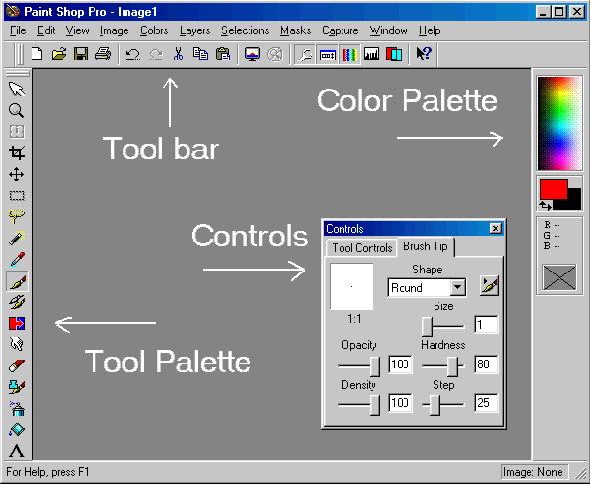This screenshot has width=590, height=484.
Task: Switch to the Tool Controls tab
Action: [362, 248]
